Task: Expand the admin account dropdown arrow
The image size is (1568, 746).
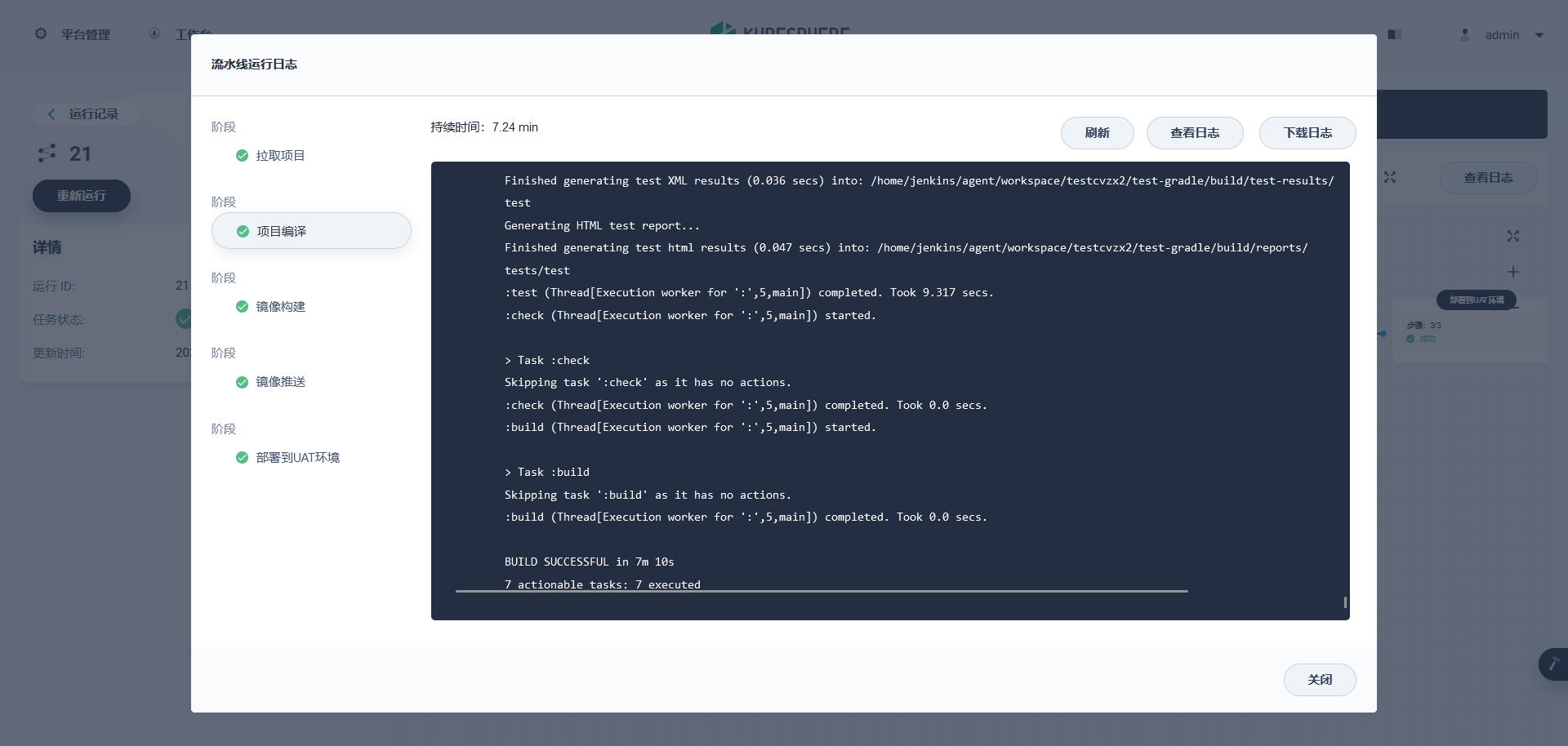Action: click(x=1539, y=35)
